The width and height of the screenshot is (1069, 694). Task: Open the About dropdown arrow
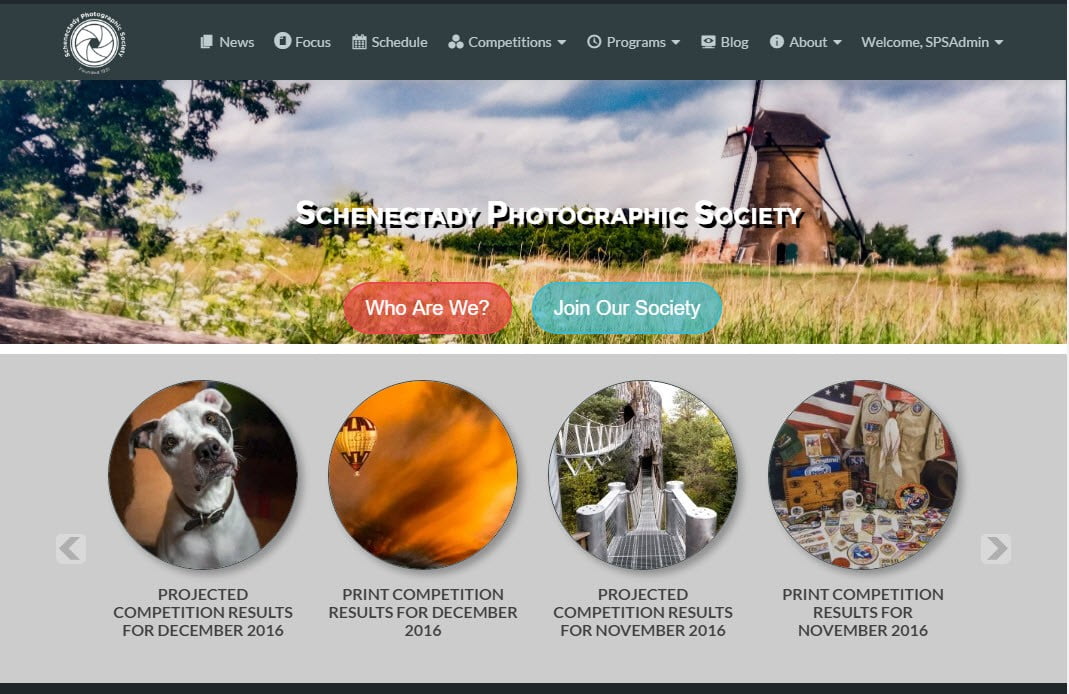click(x=838, y=43)
